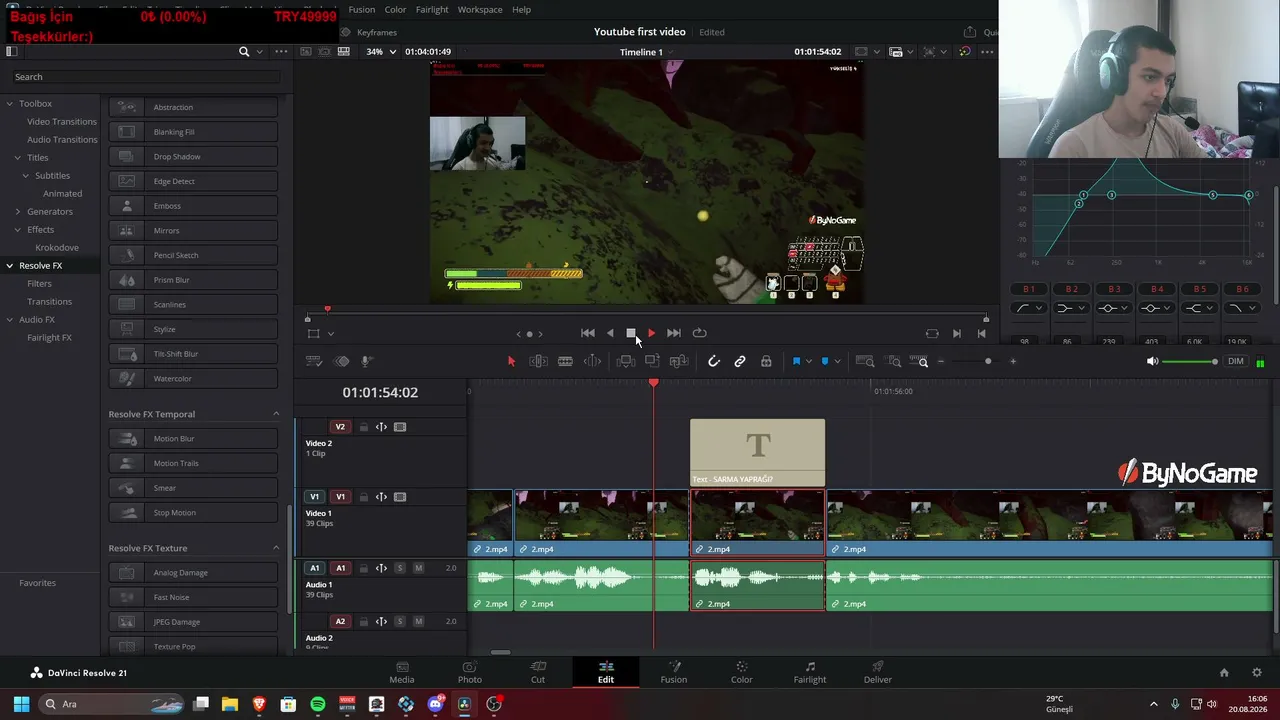
Task: Switch to the Media page
Action: (x=402, y=672)
